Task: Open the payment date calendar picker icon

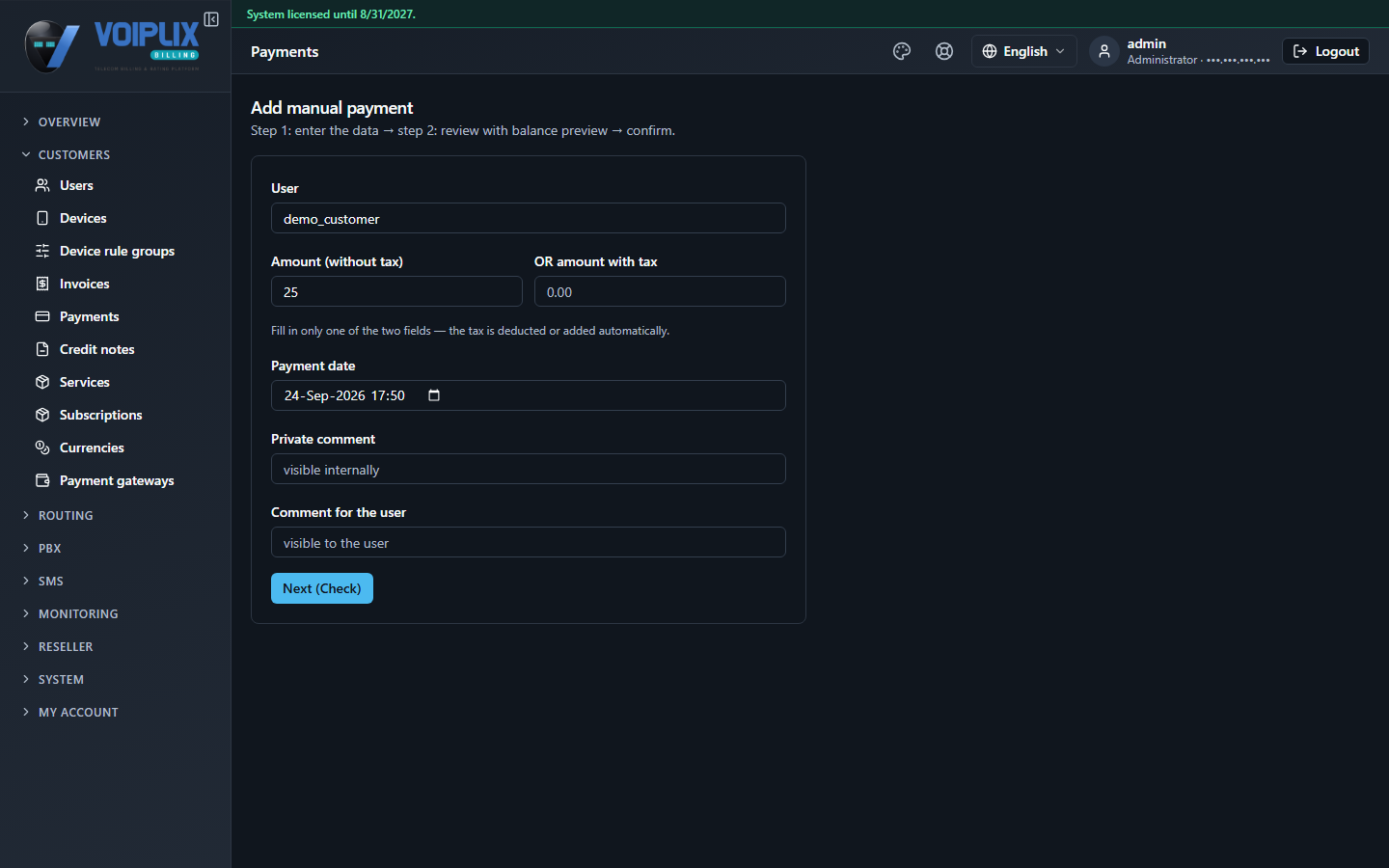Action: click(x=434, y=395)
